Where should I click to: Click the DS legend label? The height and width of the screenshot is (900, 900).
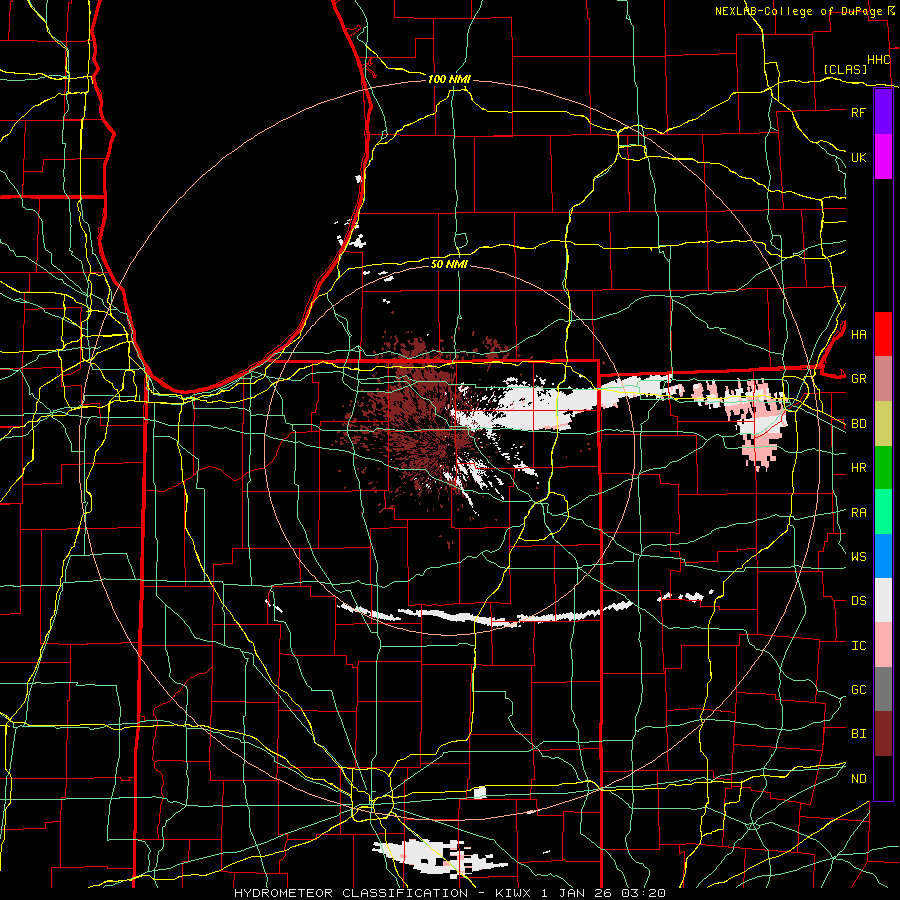[858, 601]
